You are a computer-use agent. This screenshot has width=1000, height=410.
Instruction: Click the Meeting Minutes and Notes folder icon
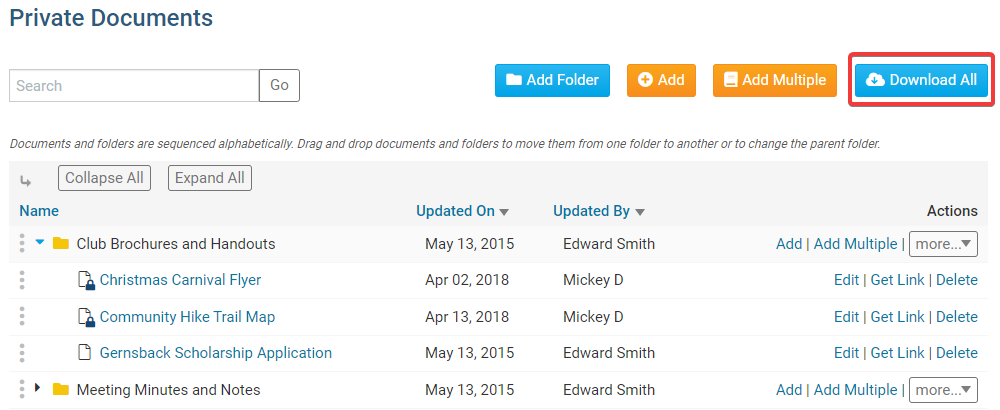(61, 390)
